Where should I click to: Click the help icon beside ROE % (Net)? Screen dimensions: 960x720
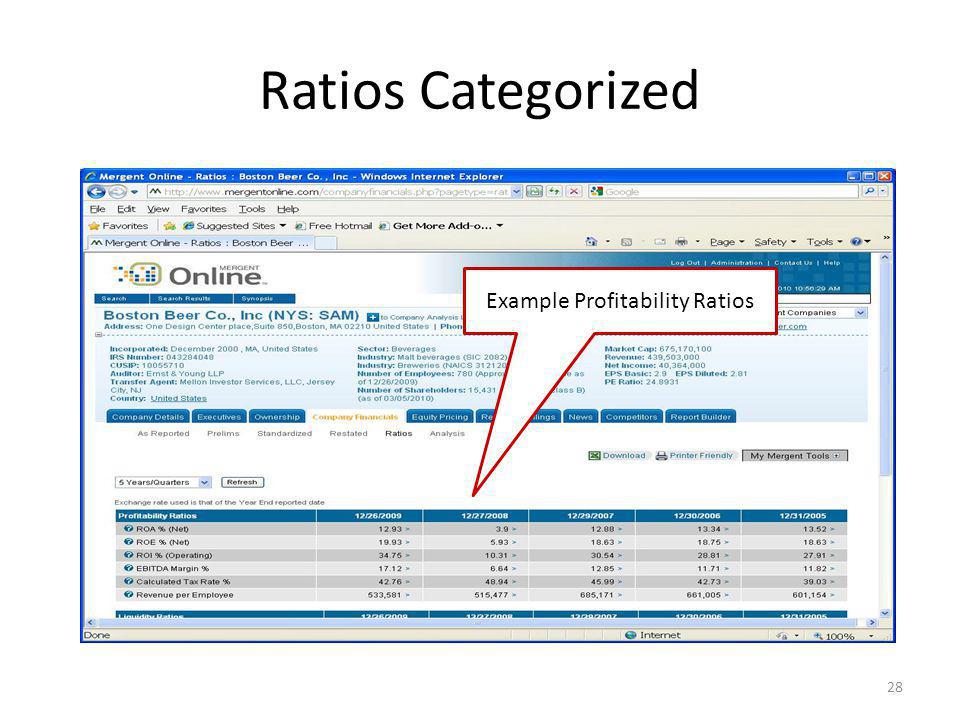(x=129, y=542)
